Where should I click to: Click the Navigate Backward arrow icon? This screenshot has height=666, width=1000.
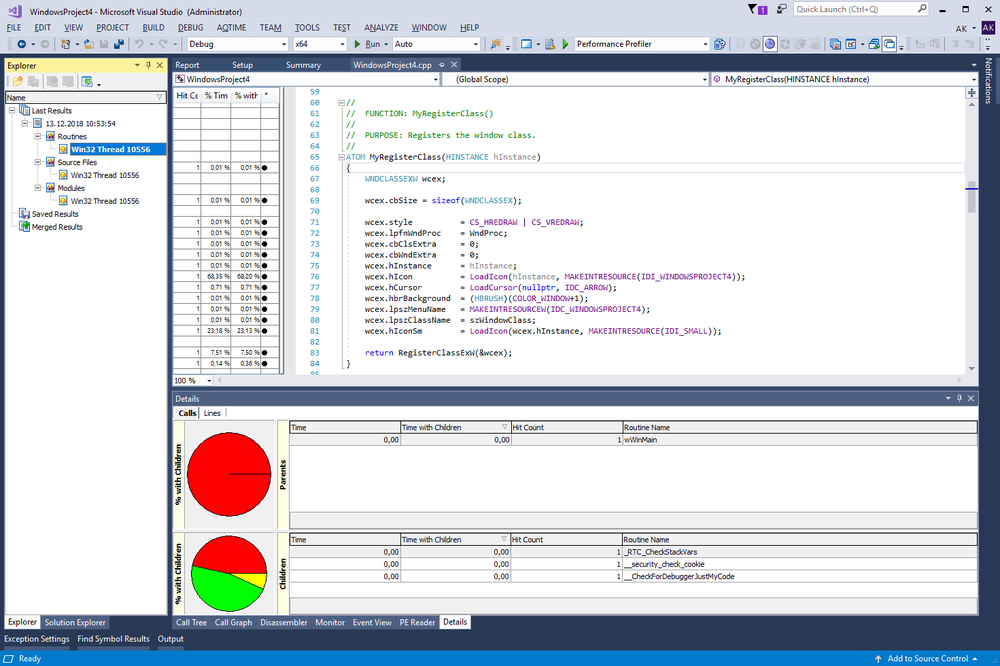pos(22,45)
